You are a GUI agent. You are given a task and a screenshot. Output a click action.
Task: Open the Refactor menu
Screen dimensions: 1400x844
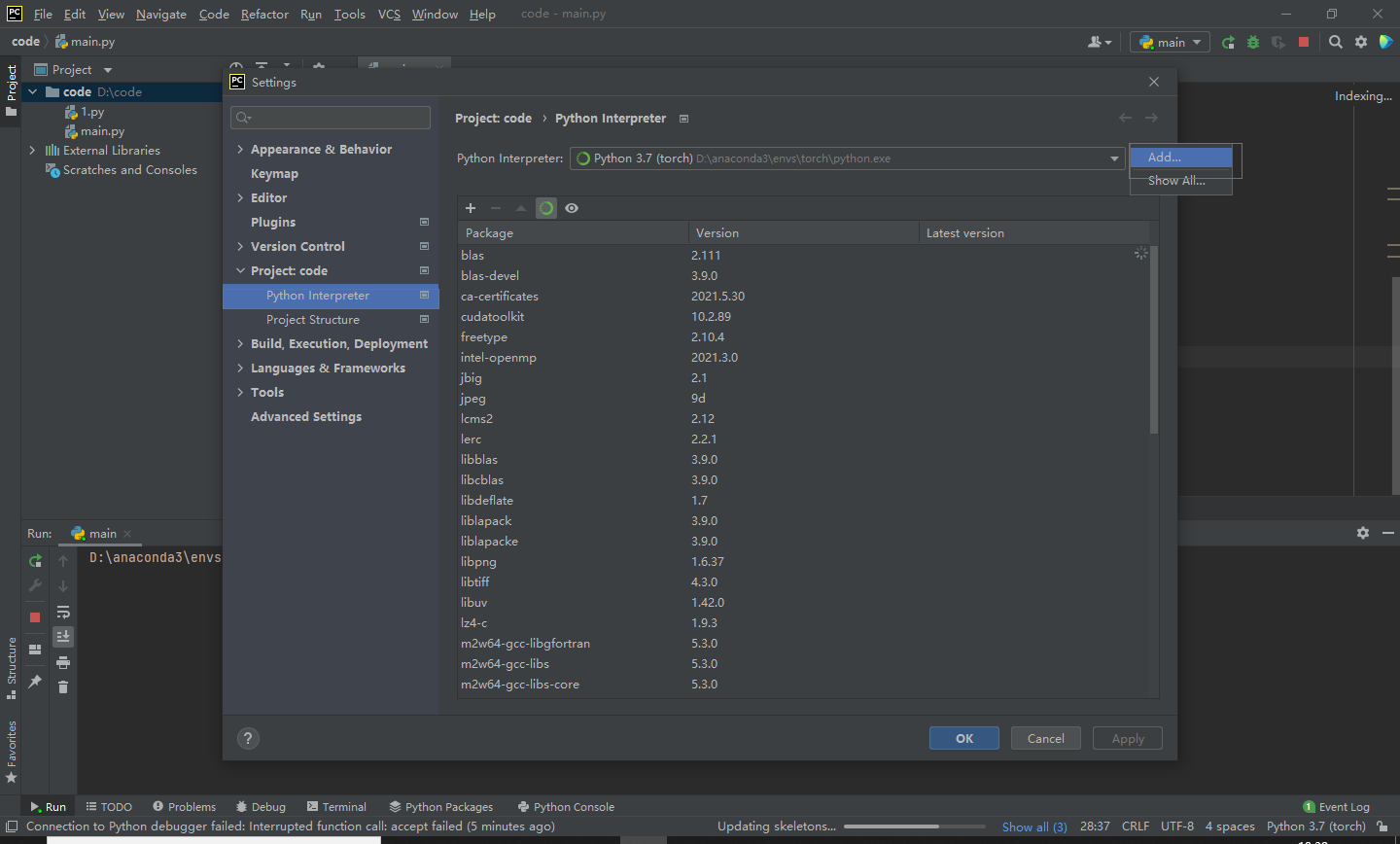coord(264,14)
